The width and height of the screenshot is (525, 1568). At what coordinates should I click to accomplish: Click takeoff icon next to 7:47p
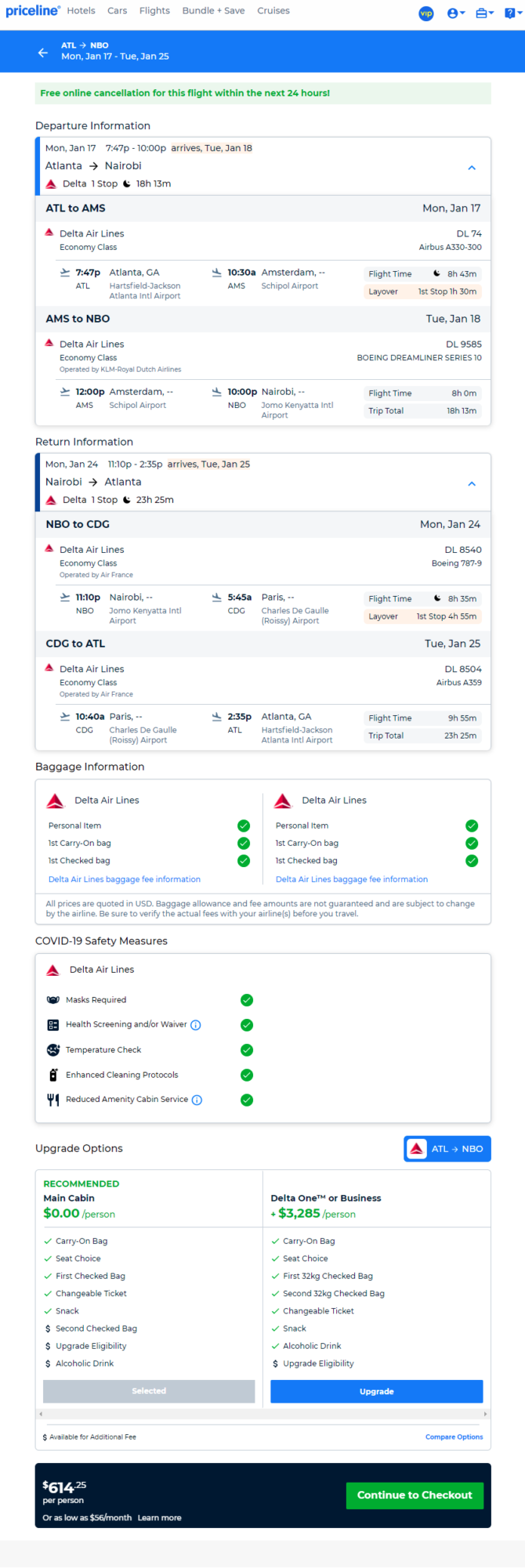point(65,273)
